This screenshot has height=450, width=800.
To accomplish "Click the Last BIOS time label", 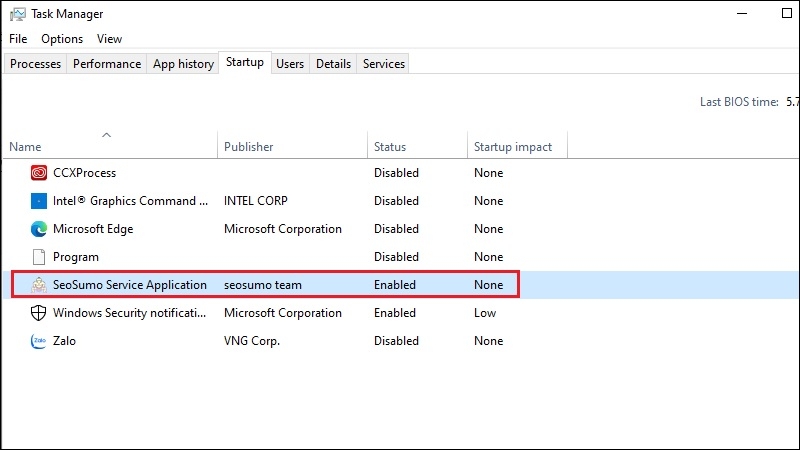I will (739, 102).
